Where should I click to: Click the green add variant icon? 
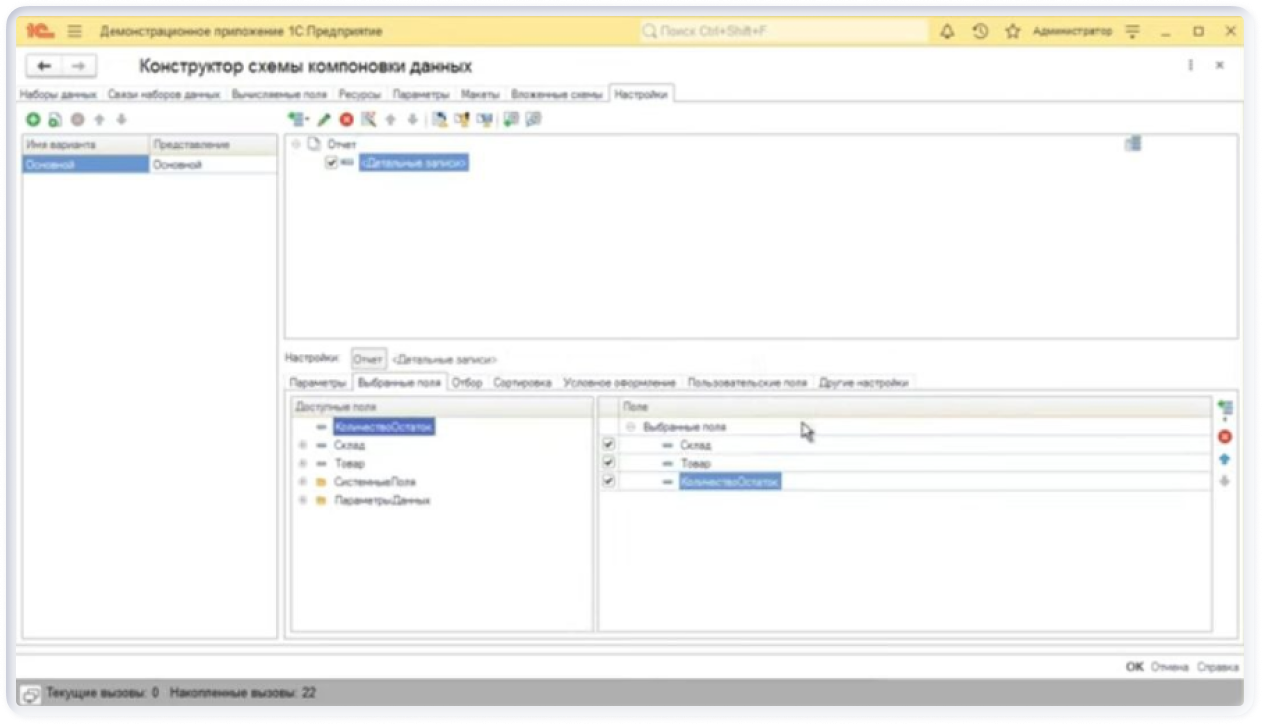pyautogui.click(x=33, y=119)
